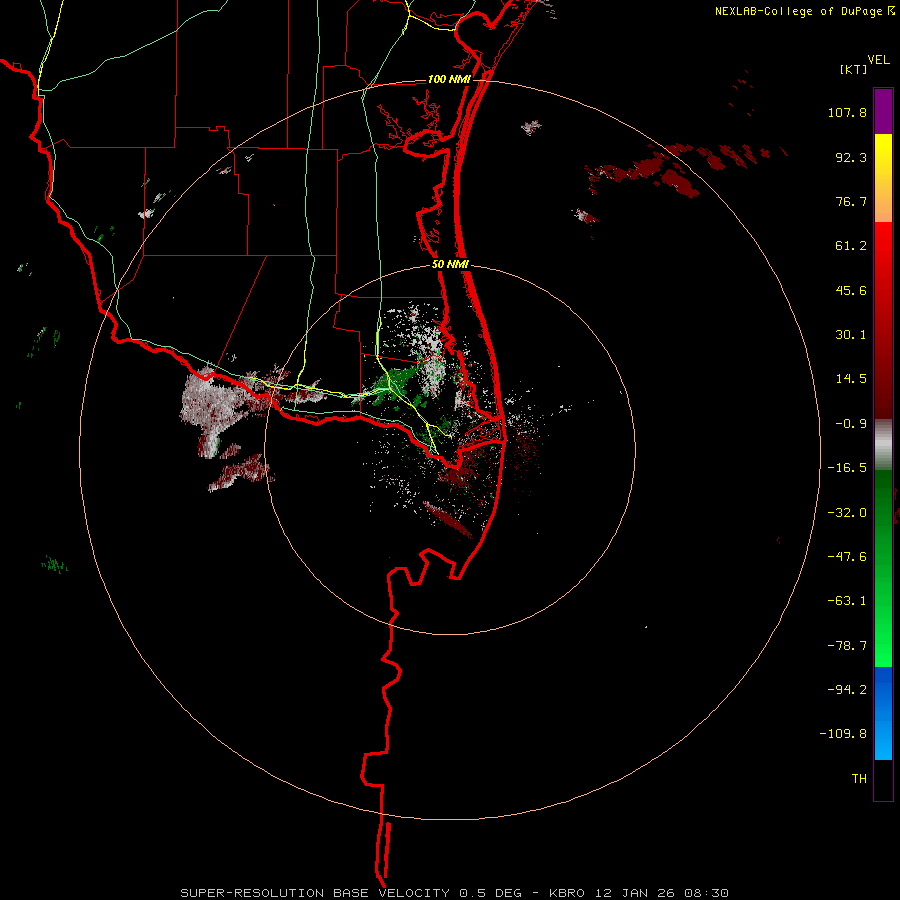The width and height of the screenshot is (900, 900).
Task: Select the -78.7 velocity scale value
Action: click(847, 646)
